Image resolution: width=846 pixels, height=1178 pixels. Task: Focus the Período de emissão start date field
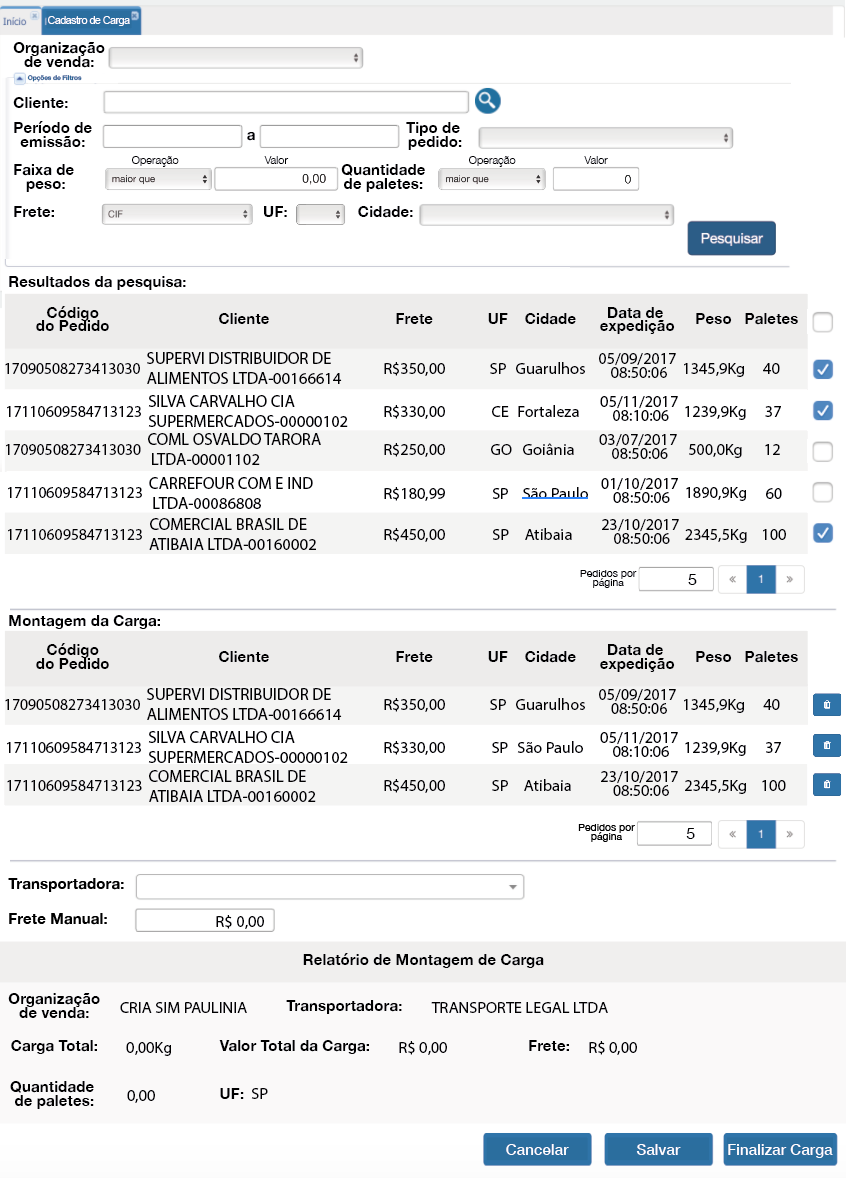pyautogui.click(x=172, y=136)
